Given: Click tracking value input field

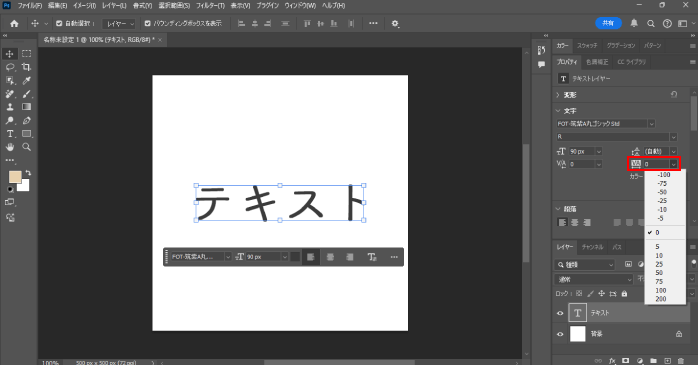Looking at the screenshot, I should coord(656,164).
